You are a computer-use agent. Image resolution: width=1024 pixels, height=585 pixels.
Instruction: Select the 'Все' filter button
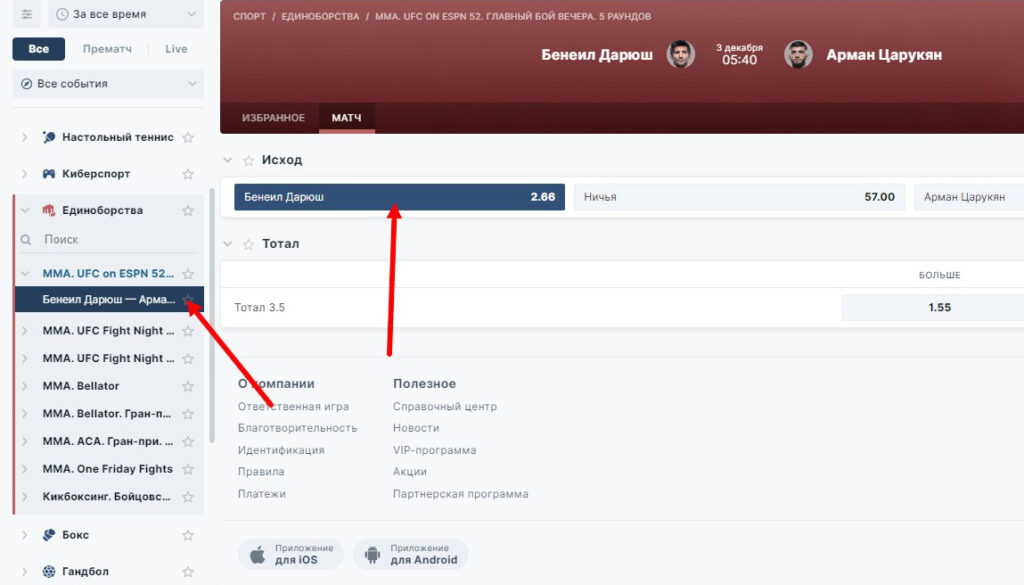pos(39,49)
